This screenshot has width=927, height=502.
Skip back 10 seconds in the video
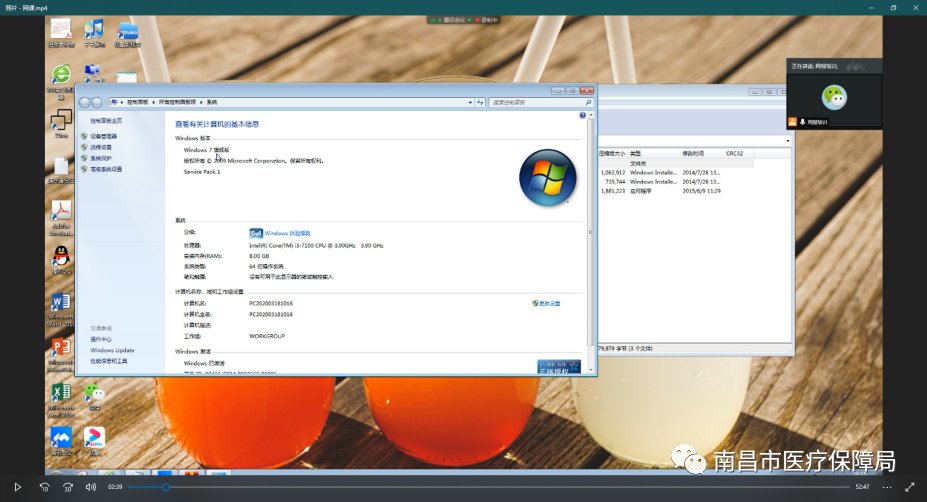[x=44, y=487]
